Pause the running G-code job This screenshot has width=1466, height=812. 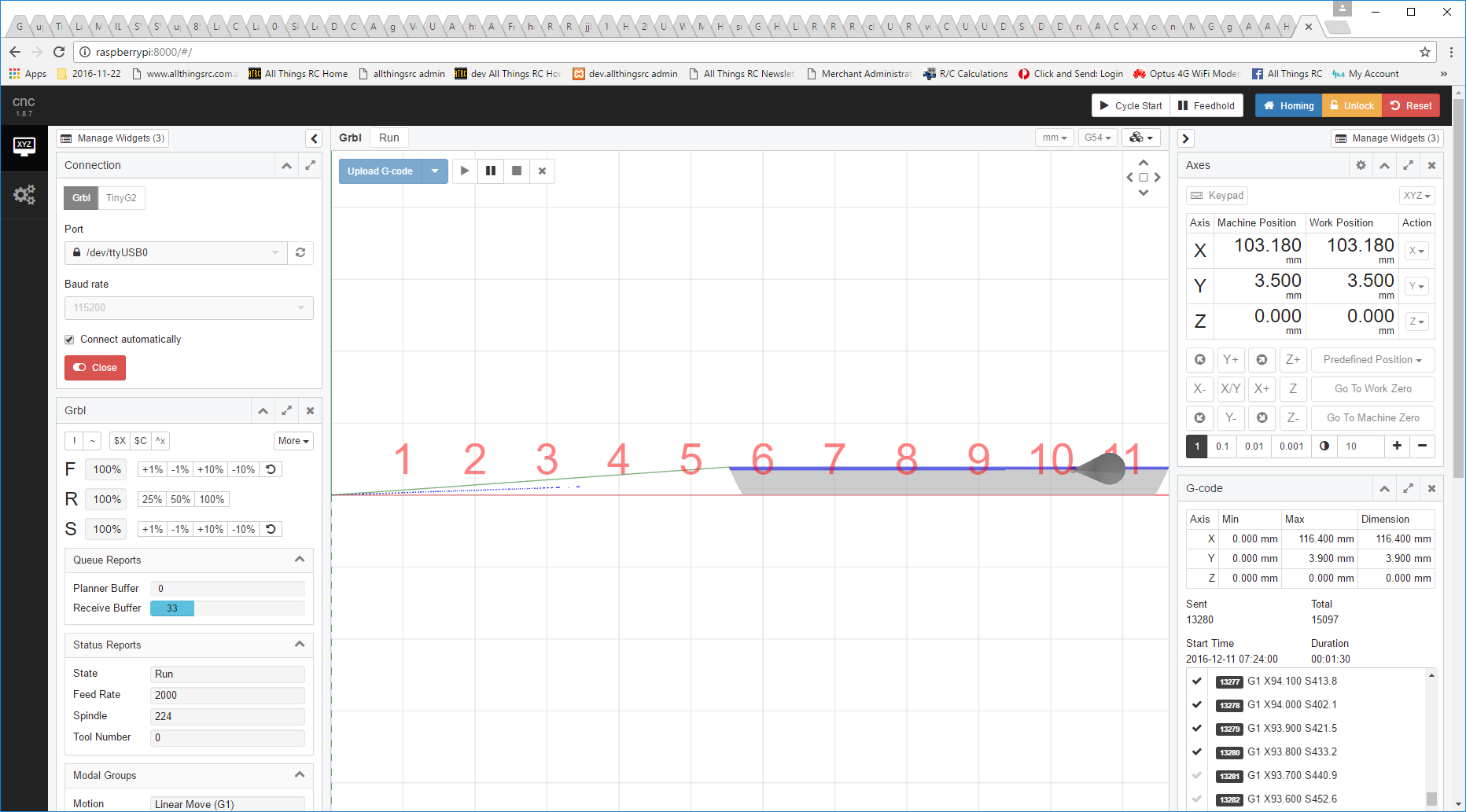pos(491,171)
